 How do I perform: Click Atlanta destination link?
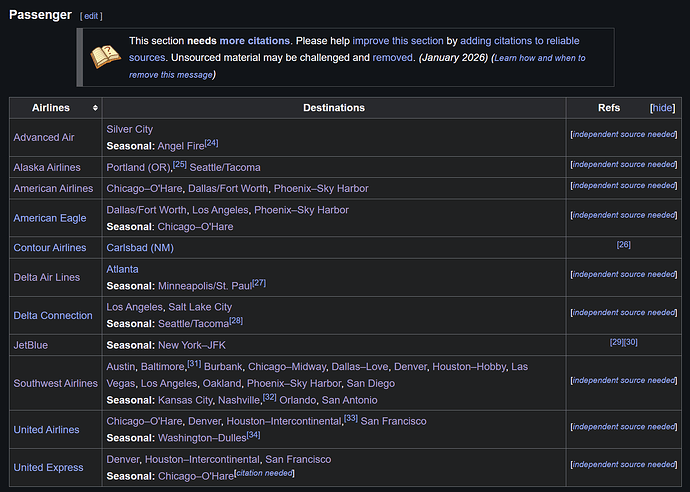[x=122, y=269]
